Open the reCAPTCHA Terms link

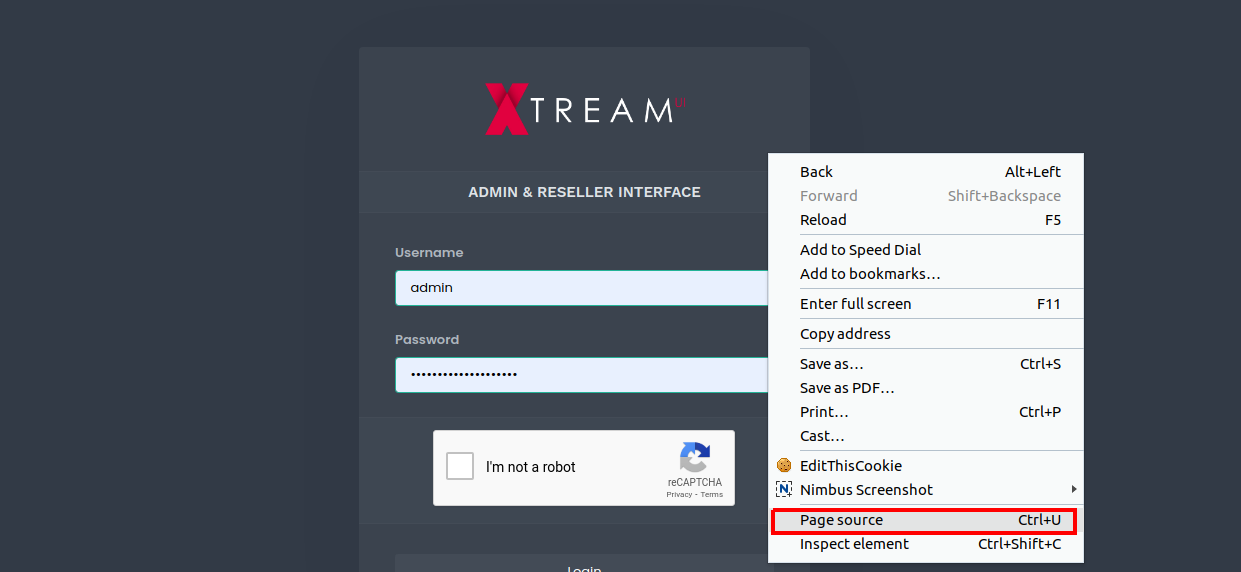point(711,495)
